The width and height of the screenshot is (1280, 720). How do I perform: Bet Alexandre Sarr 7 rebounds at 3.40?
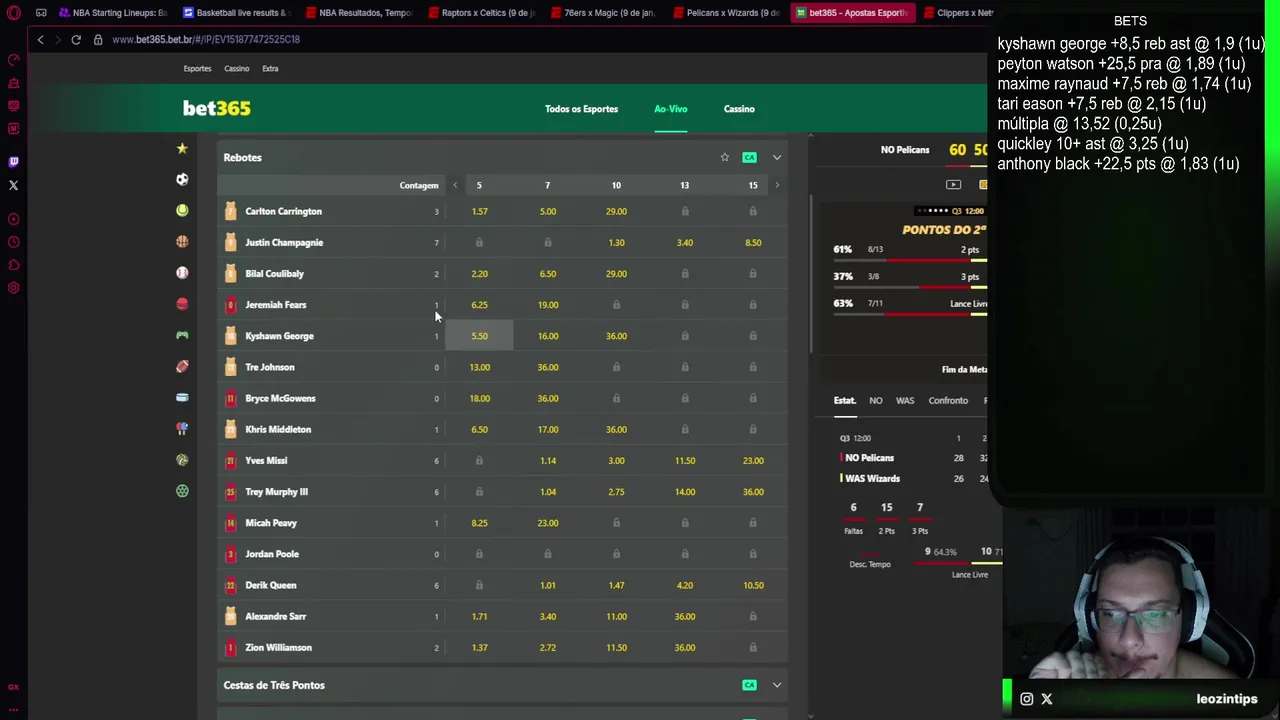548,616
